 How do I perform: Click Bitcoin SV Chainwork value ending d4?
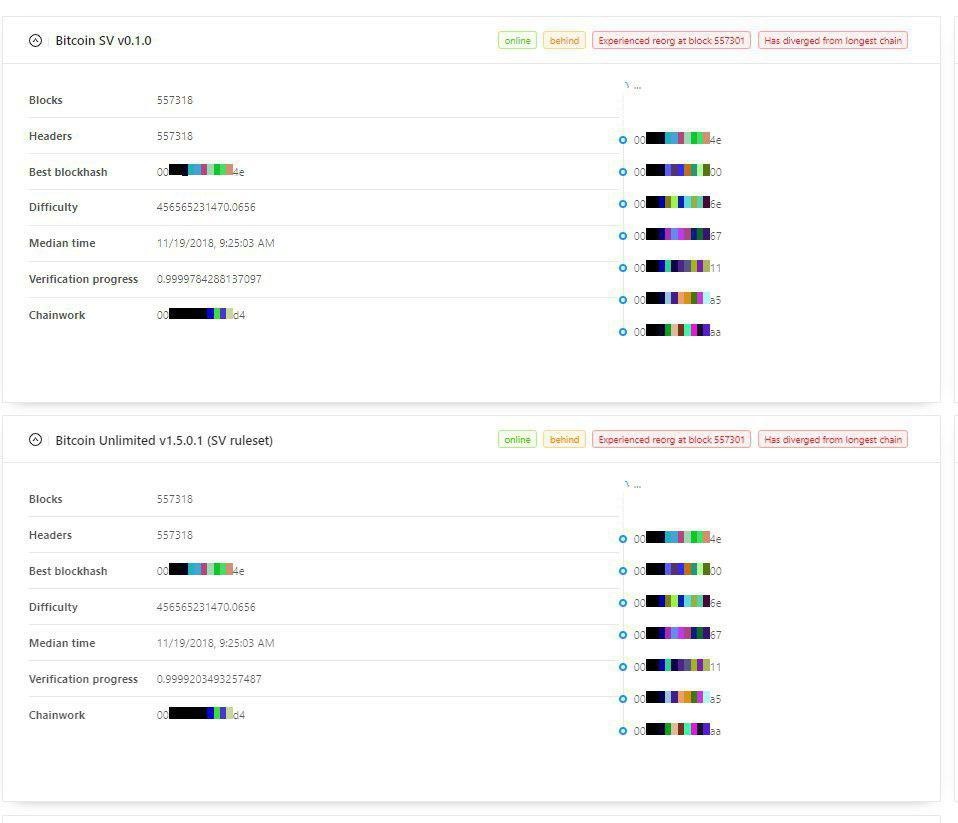(200, 315)
